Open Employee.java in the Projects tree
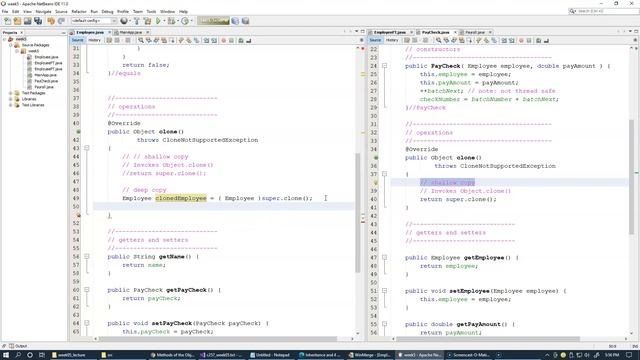640x360 pixels. click(x=46, y=57)
